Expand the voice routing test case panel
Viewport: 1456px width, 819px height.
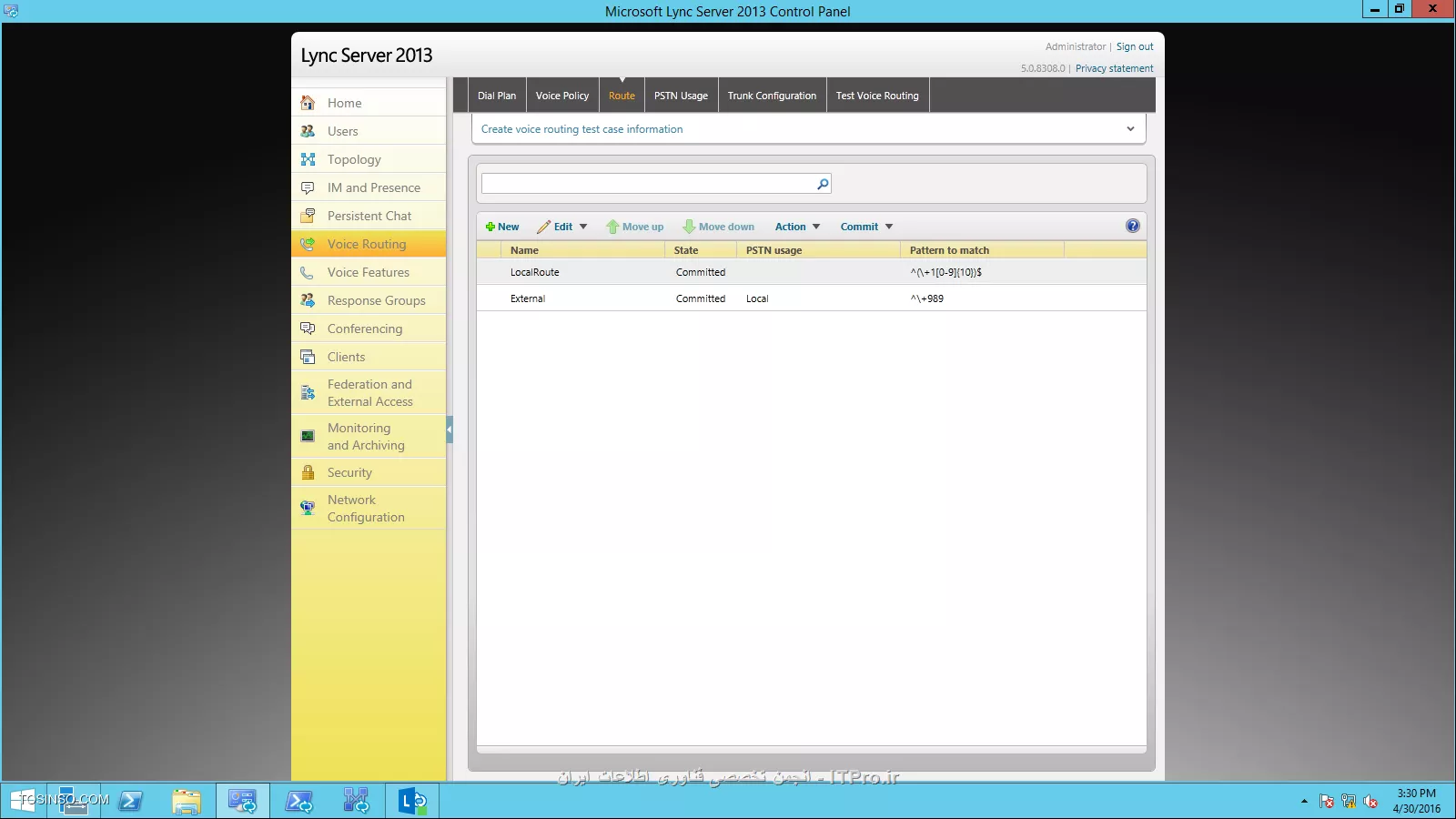(x=1130, y=128)
